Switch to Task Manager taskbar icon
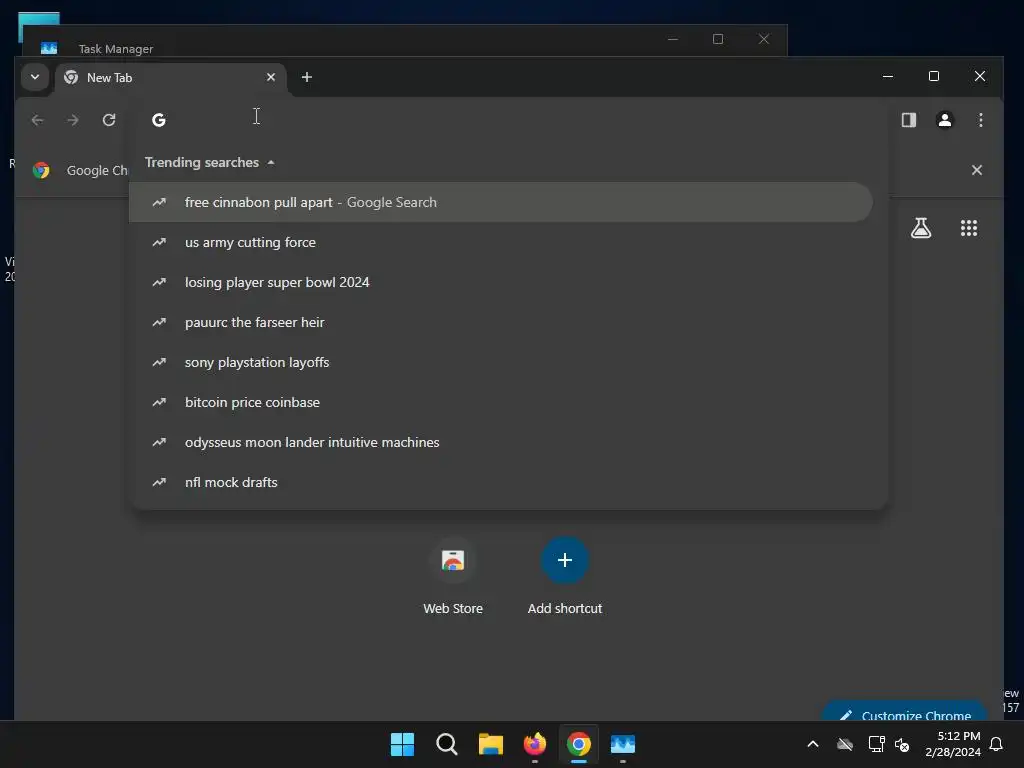This screenshot has height=768, width=1024. [x=623, y=744]
